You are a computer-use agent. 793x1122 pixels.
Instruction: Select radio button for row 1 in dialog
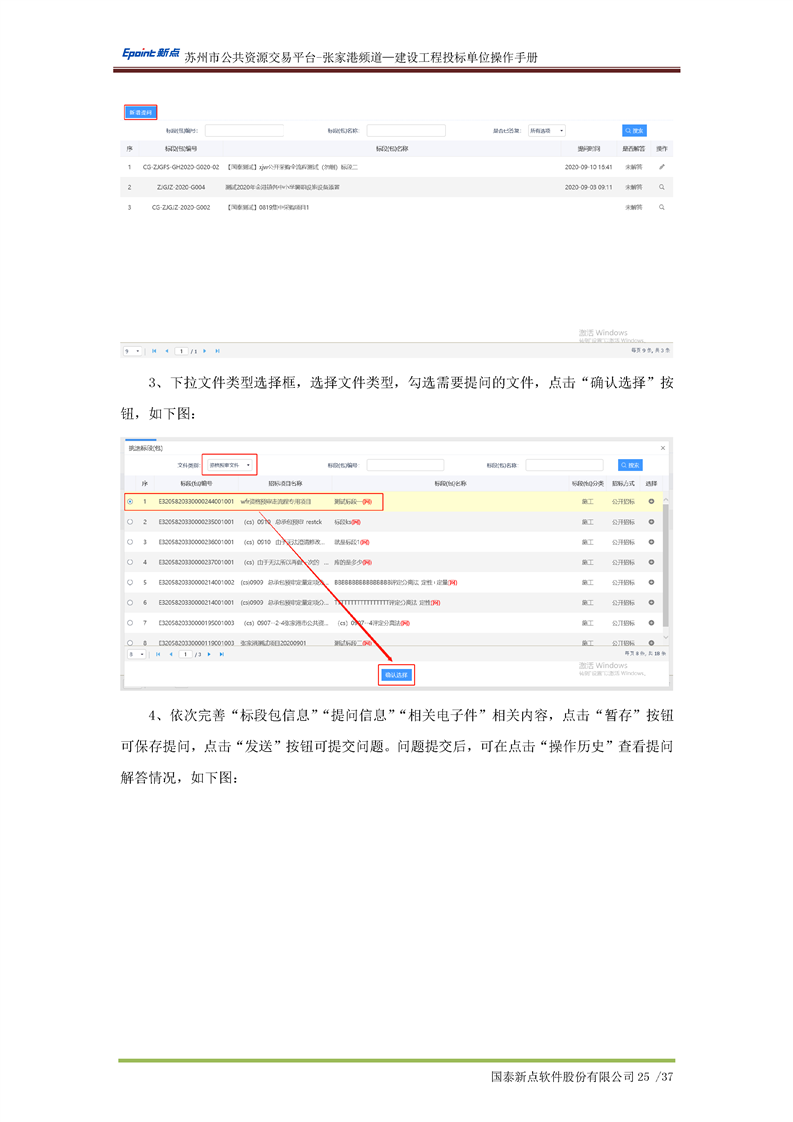tap(130, 501)
